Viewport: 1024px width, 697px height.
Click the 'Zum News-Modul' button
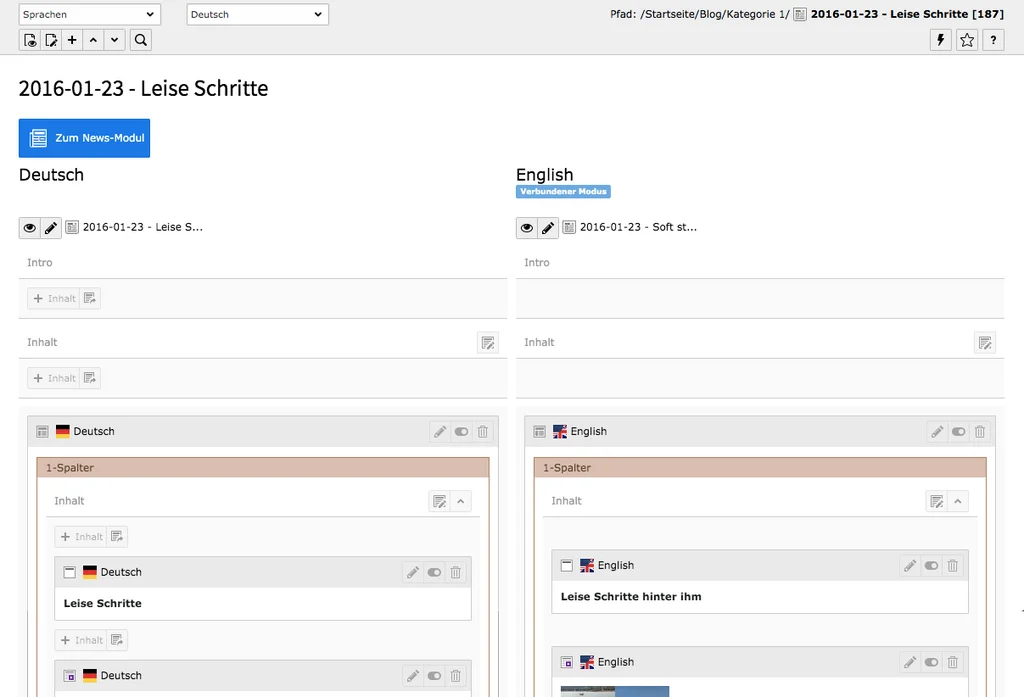pos(84,138)
